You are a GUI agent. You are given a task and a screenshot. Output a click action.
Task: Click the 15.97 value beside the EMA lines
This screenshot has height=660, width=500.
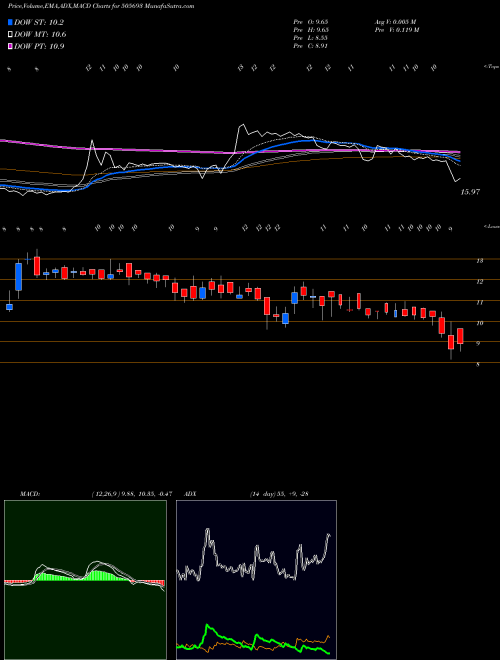click(470, 192)
